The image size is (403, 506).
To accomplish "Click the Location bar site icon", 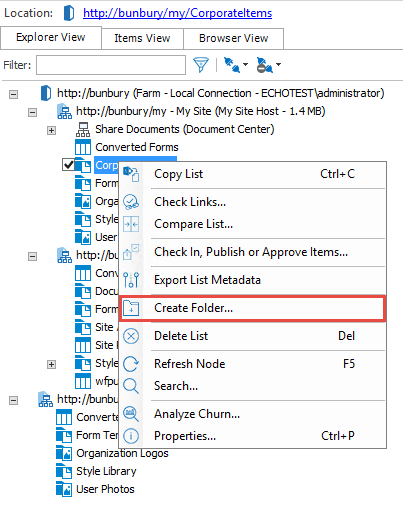I will pos(69,13).
